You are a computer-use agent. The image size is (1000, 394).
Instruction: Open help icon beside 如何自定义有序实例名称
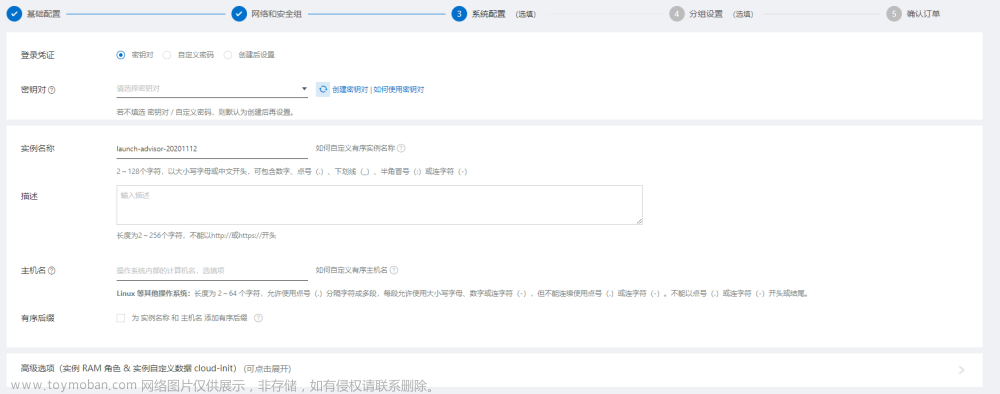point(401,149)
